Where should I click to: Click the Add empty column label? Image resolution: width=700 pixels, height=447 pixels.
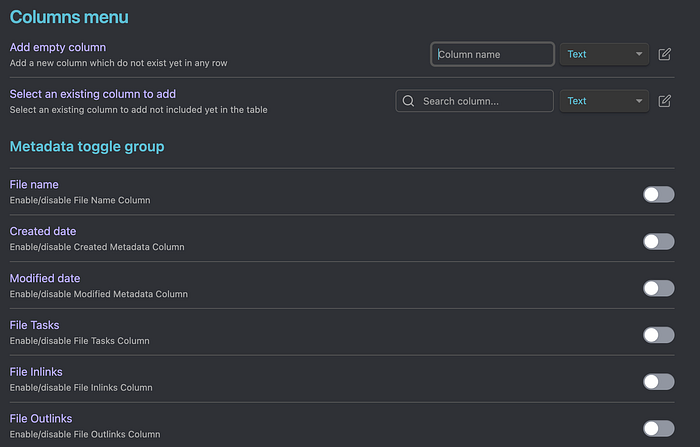pyautogui.click(x=58, y=47)
